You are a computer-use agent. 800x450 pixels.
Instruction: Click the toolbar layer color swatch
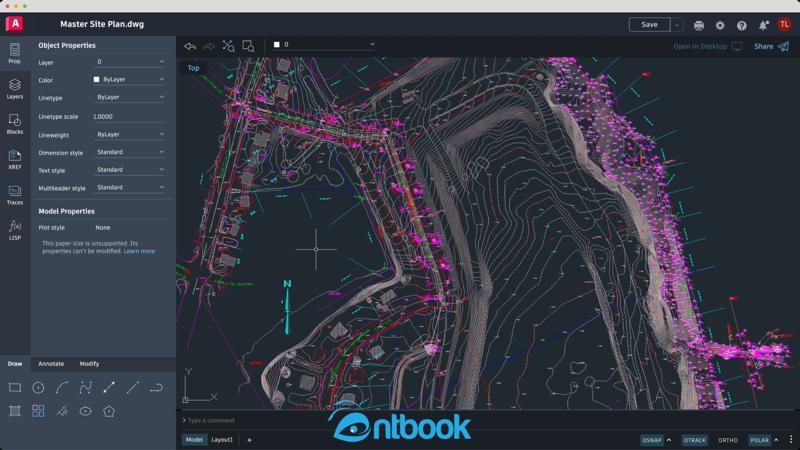coord(277,45)
